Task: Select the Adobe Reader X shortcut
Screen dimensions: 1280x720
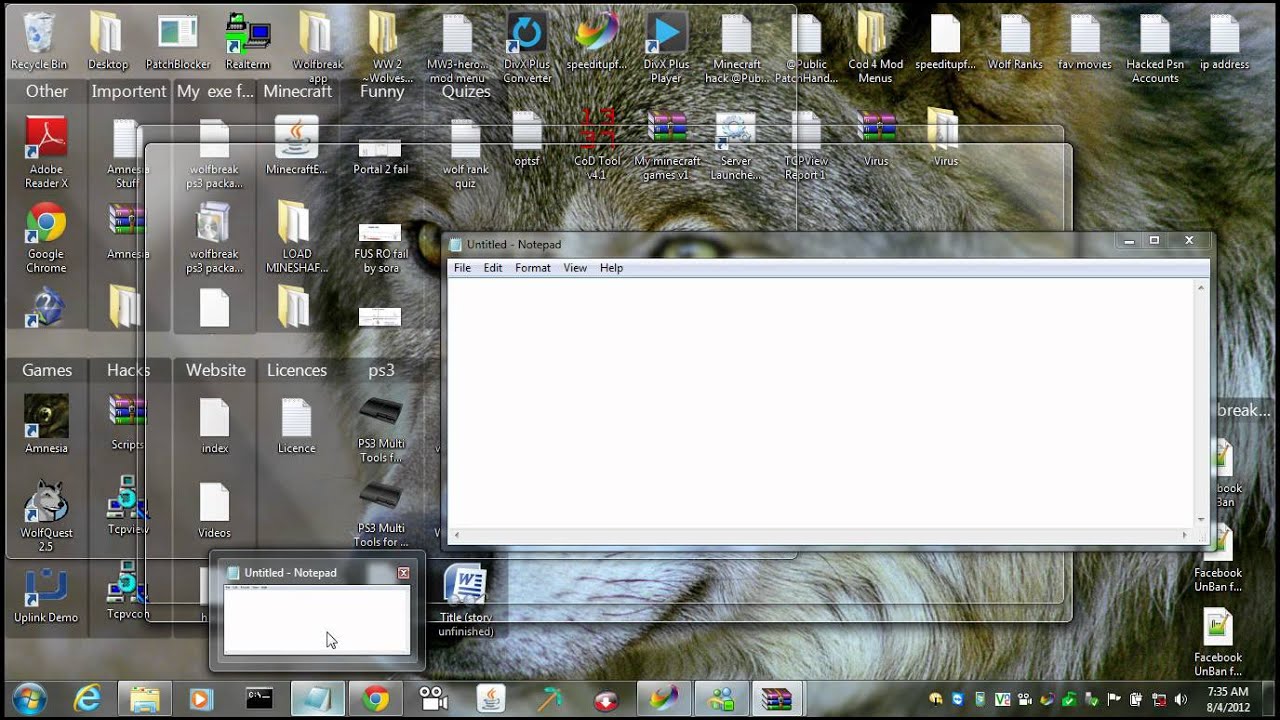Action: [x=47, y=154]
